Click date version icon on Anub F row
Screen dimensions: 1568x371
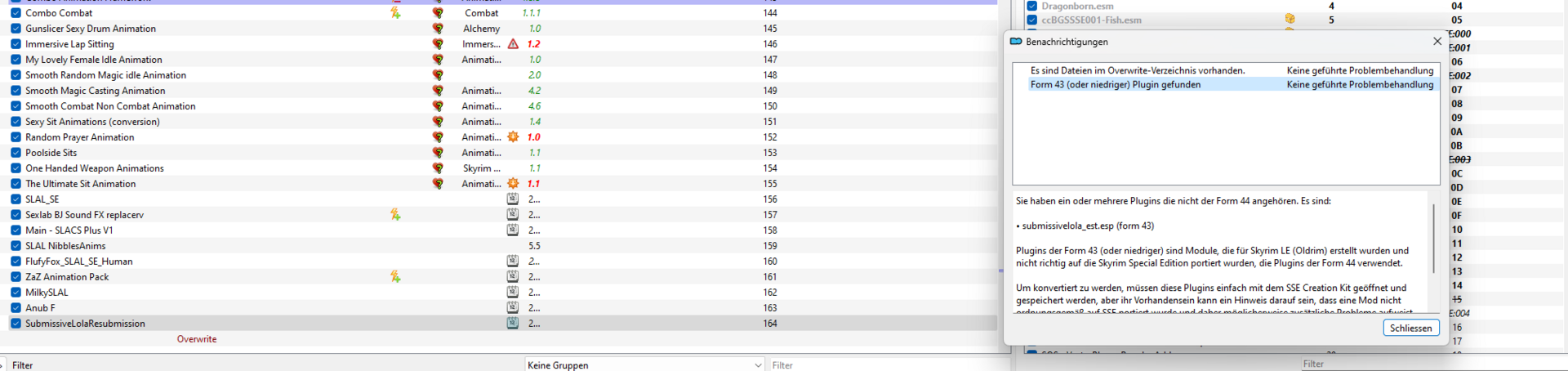pyautogui.click(x=513, y=308)
